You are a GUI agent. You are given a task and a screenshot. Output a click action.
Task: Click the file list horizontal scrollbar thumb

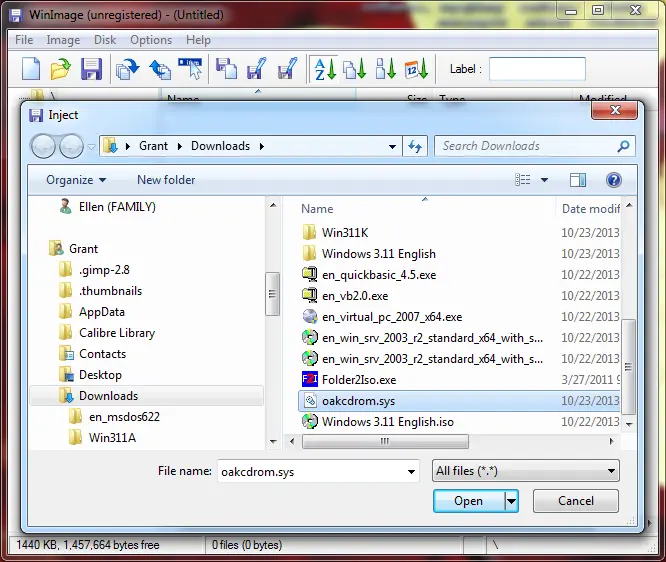385,441
